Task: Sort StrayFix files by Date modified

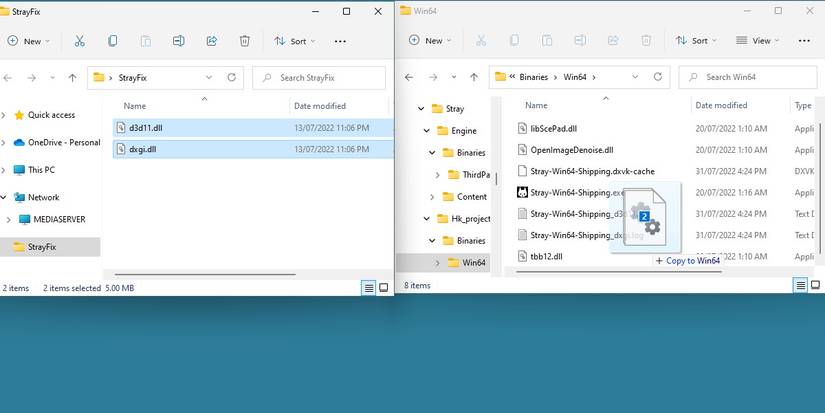Action: [320, 106]
